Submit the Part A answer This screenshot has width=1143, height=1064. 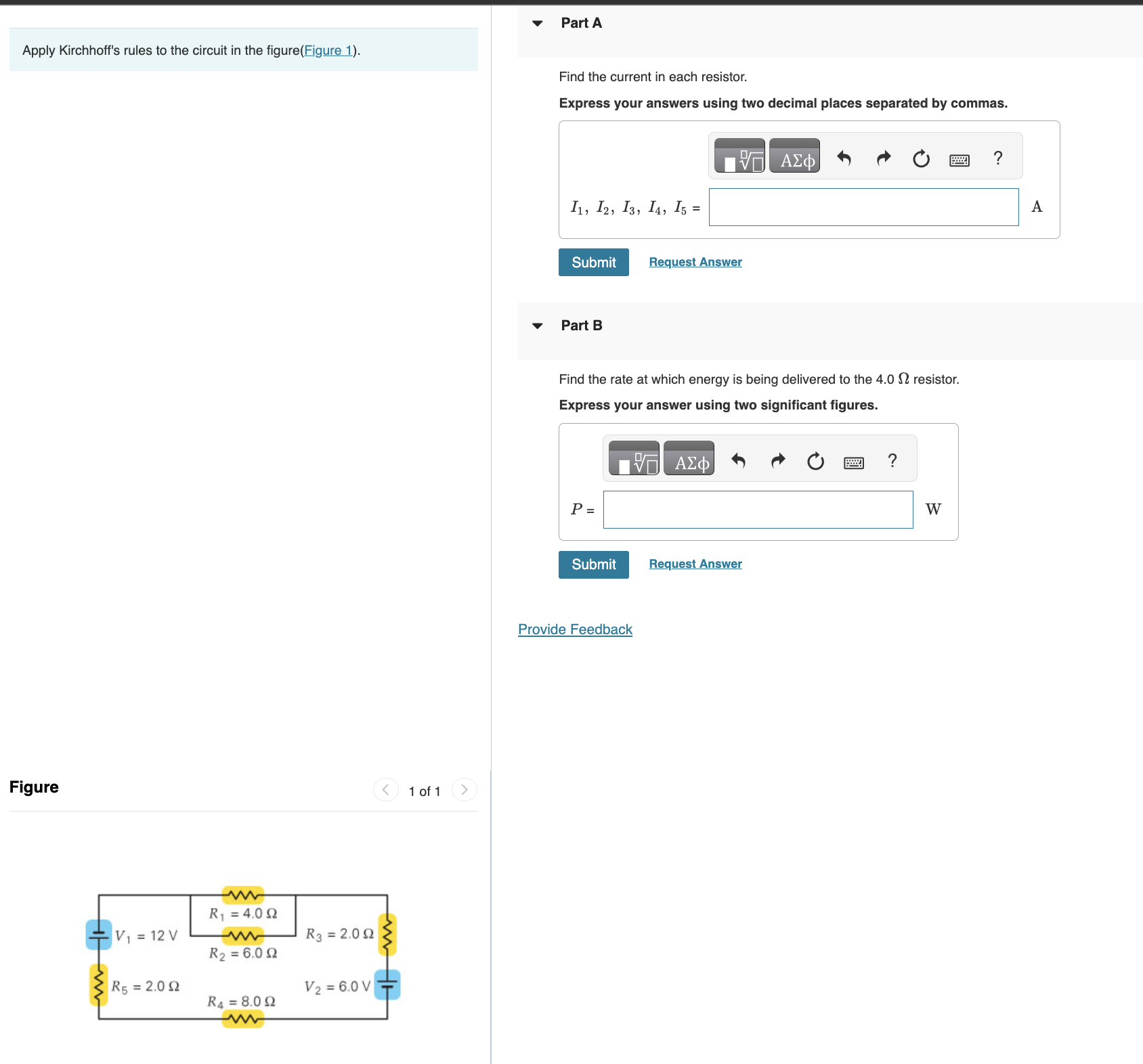click(593, 262)
